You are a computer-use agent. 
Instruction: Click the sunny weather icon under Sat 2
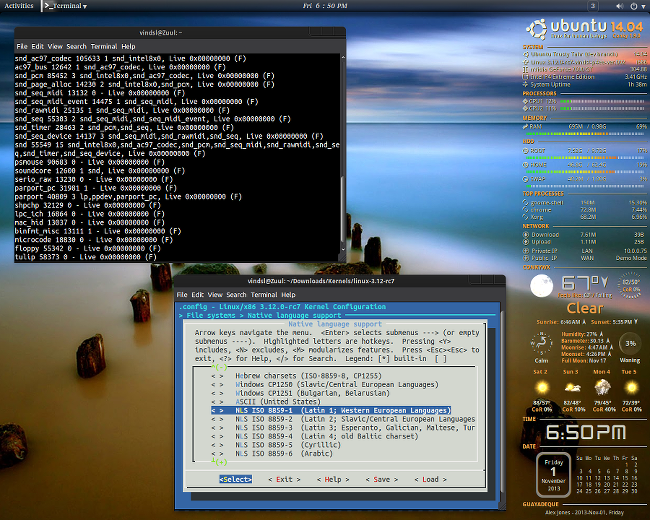coord(541,388)
